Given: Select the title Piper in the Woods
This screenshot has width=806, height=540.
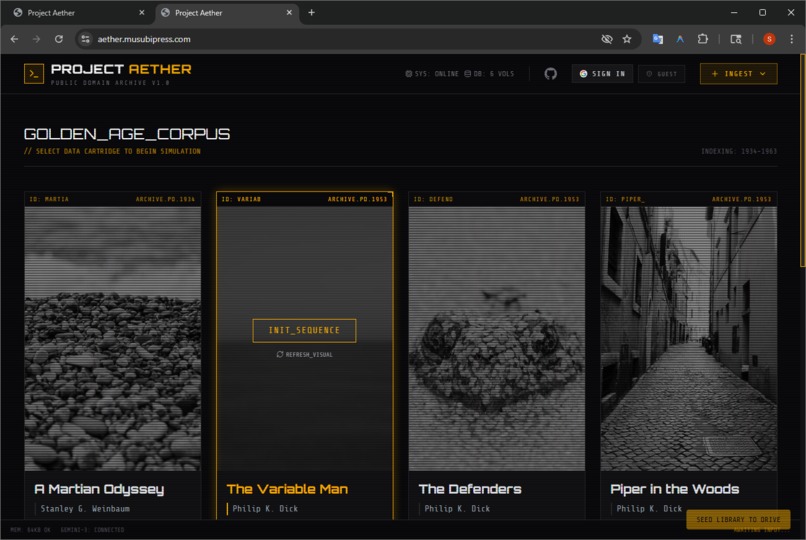Looking at the screenshot, I should (x=674, y=489).
